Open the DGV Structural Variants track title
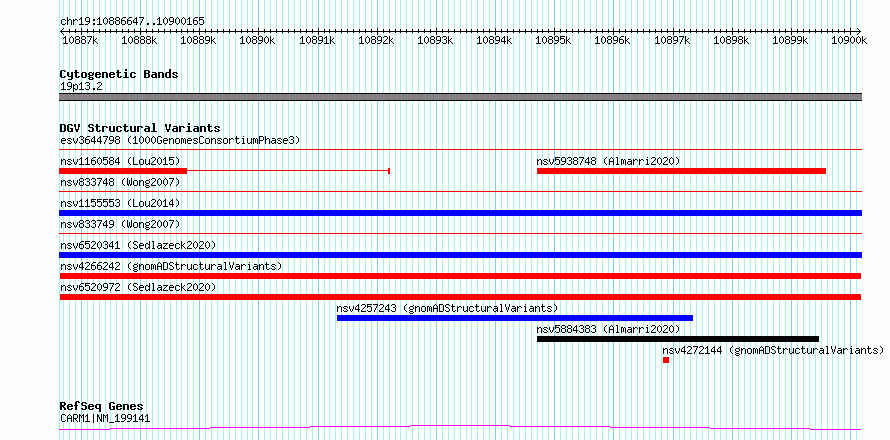Screen dimensions: 890x440 point(140,128)
